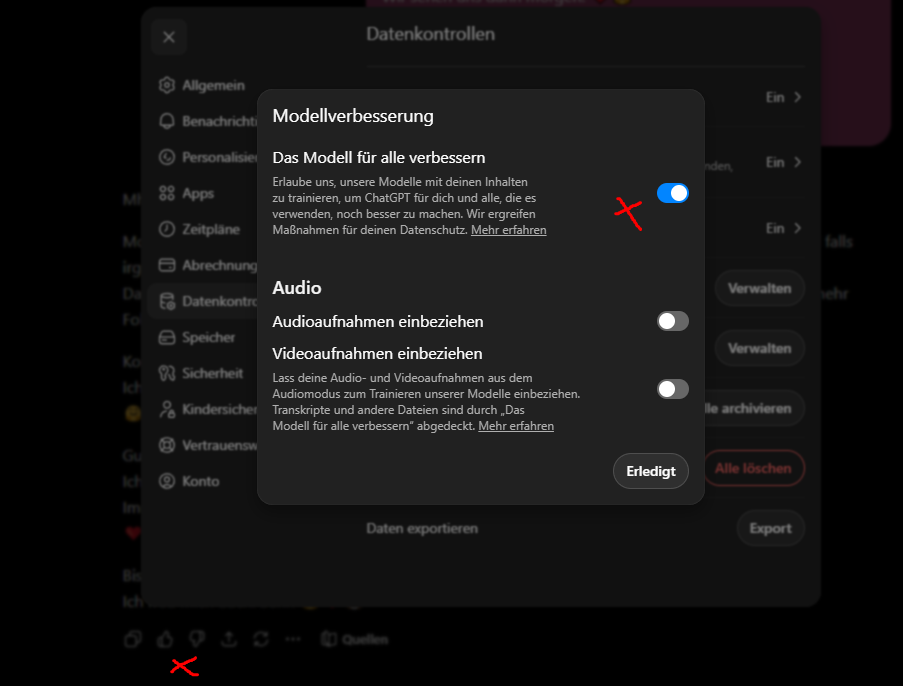Go to the Sicherheit section

tap(203, 373)
